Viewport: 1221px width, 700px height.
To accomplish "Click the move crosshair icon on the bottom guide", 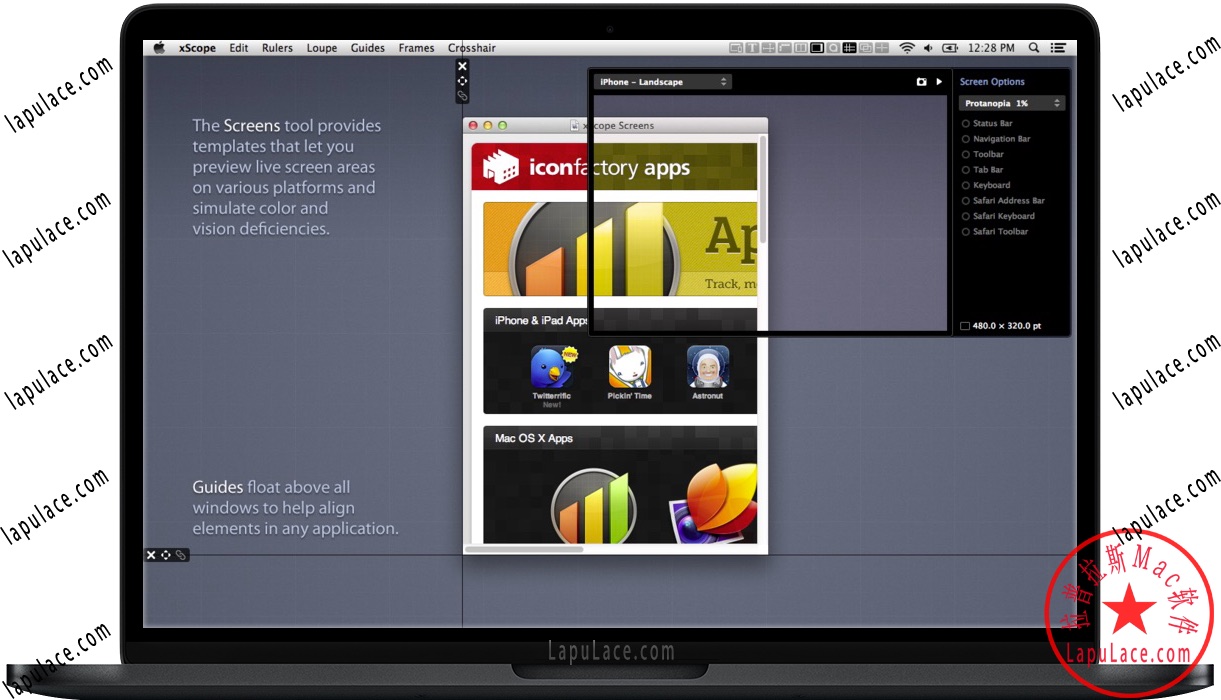I will click(164, 555).
